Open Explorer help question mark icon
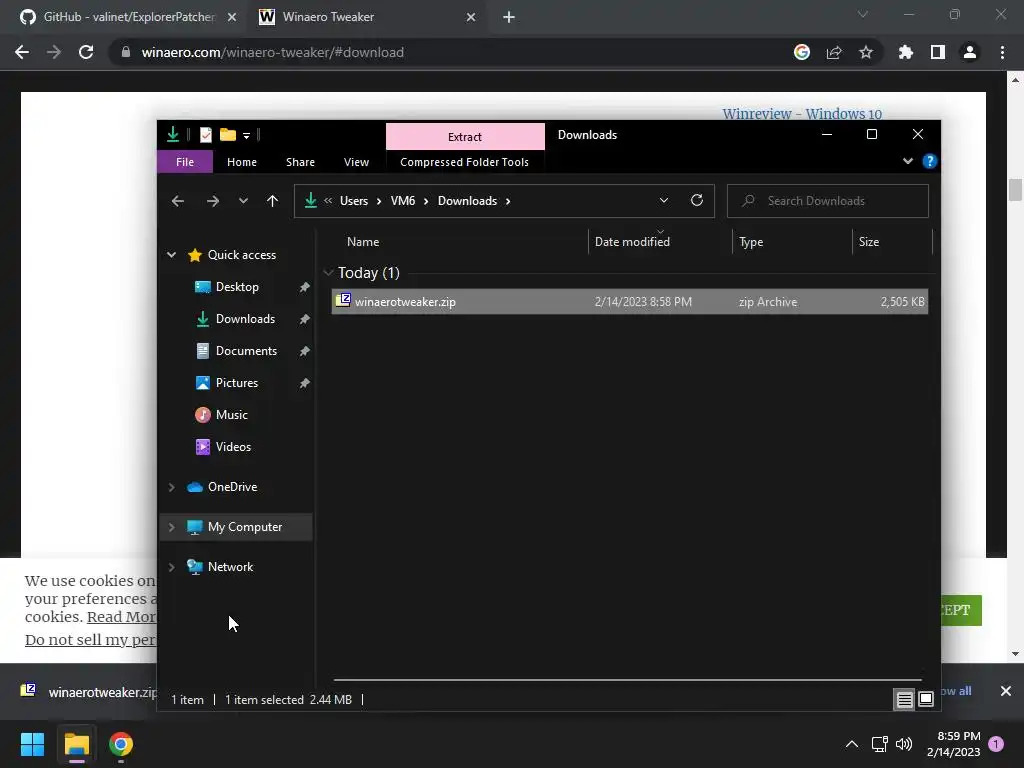Viewport: 1024px width, 768px height. pyautogui.click(x=930, y=161)
